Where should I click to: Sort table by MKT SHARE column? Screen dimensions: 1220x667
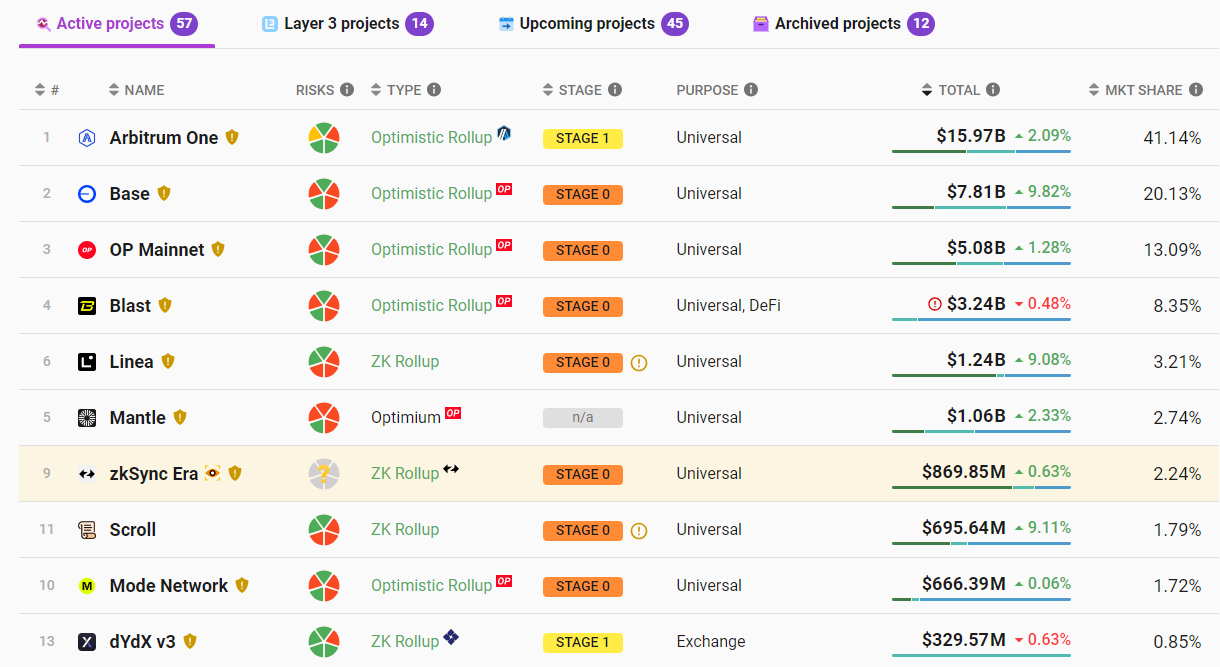(1135, 90)
